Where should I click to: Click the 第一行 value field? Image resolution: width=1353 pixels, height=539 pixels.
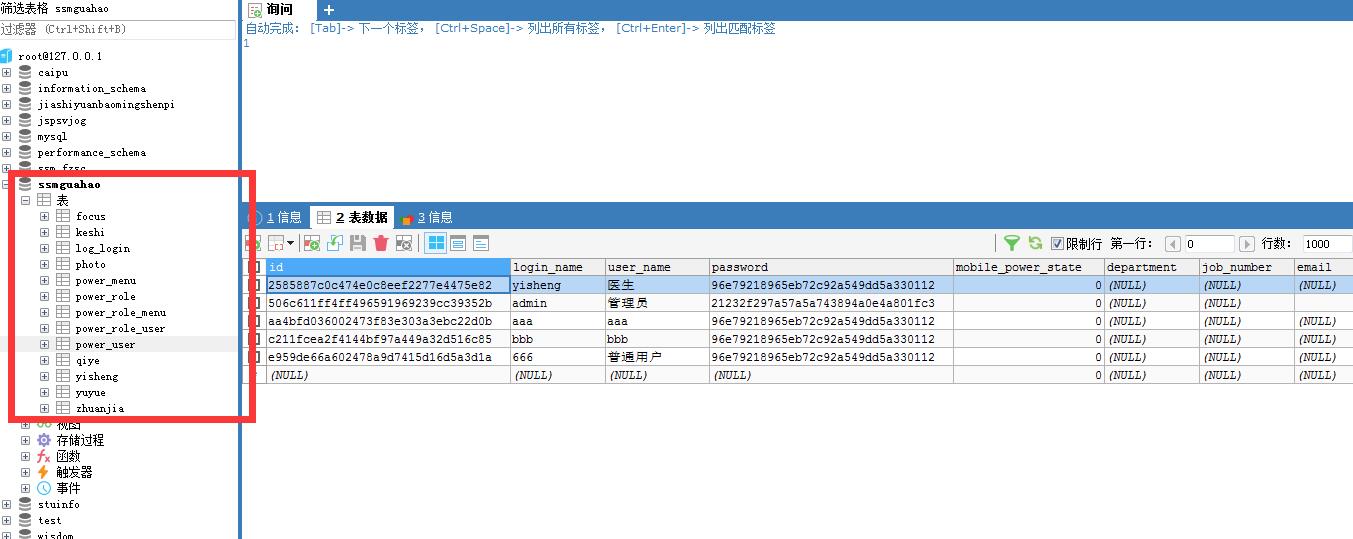1209,244
